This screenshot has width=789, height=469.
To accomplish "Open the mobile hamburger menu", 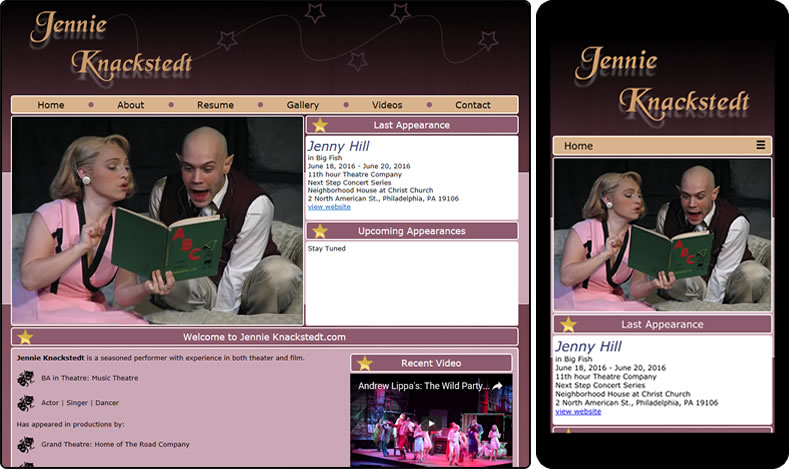I will pyautogui.click(x=761, y=146).
